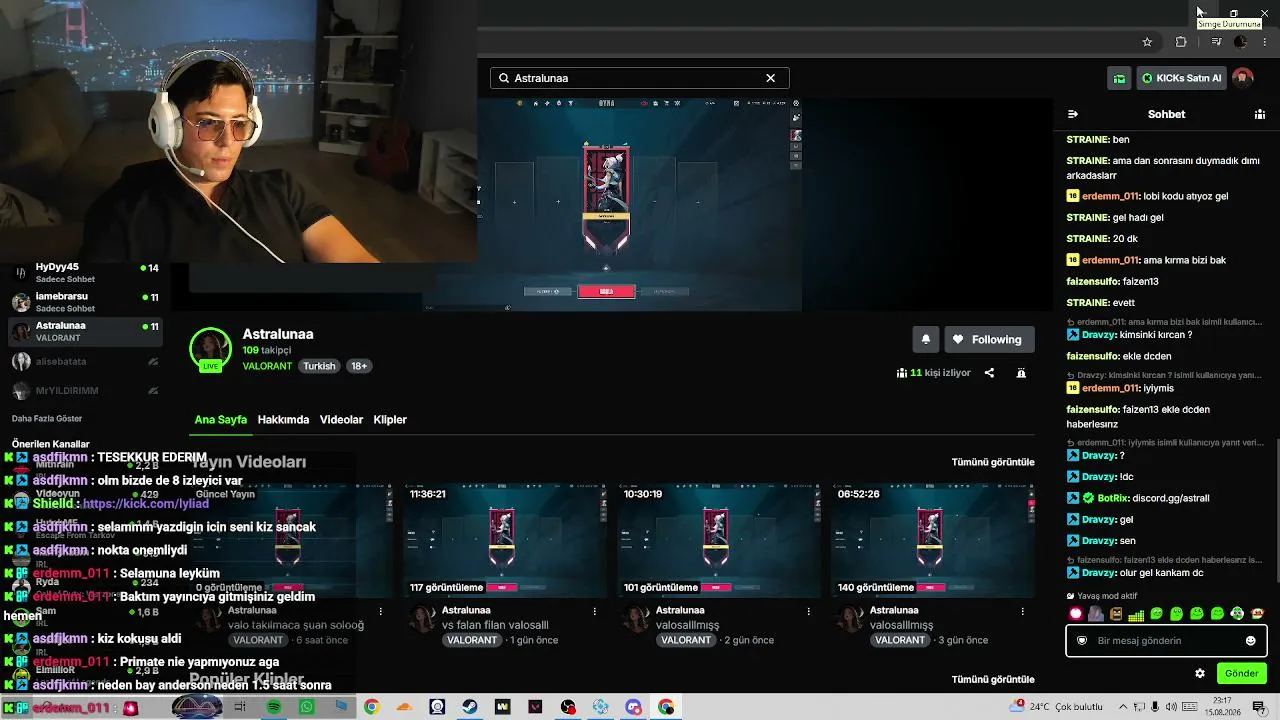Select alisebatata channel in sidebar
Screen dimensions: 1280x720
click(85, 361)
